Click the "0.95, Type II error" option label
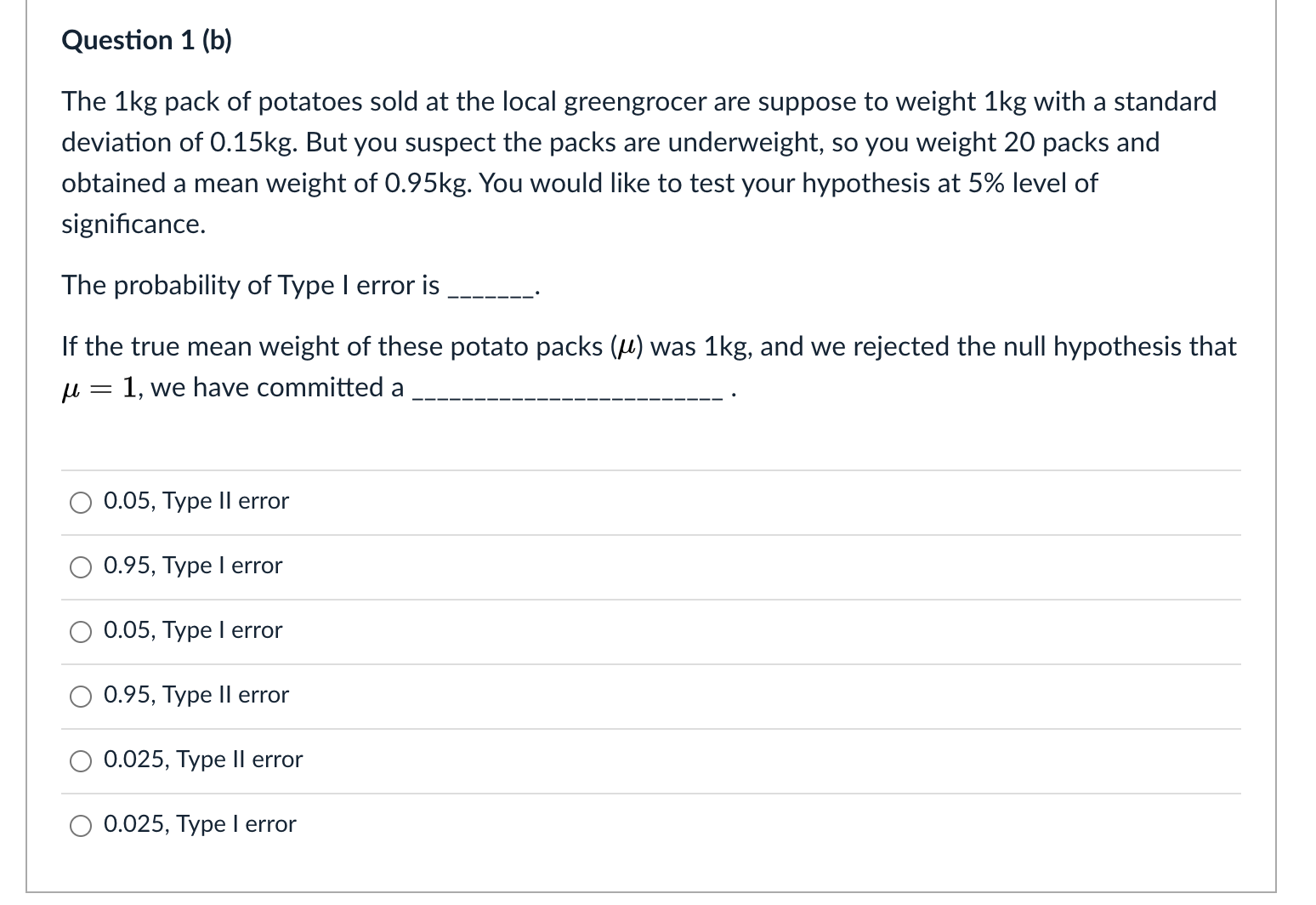The height and width of the screenshot is (905, 1316). (x=195, y=695)
